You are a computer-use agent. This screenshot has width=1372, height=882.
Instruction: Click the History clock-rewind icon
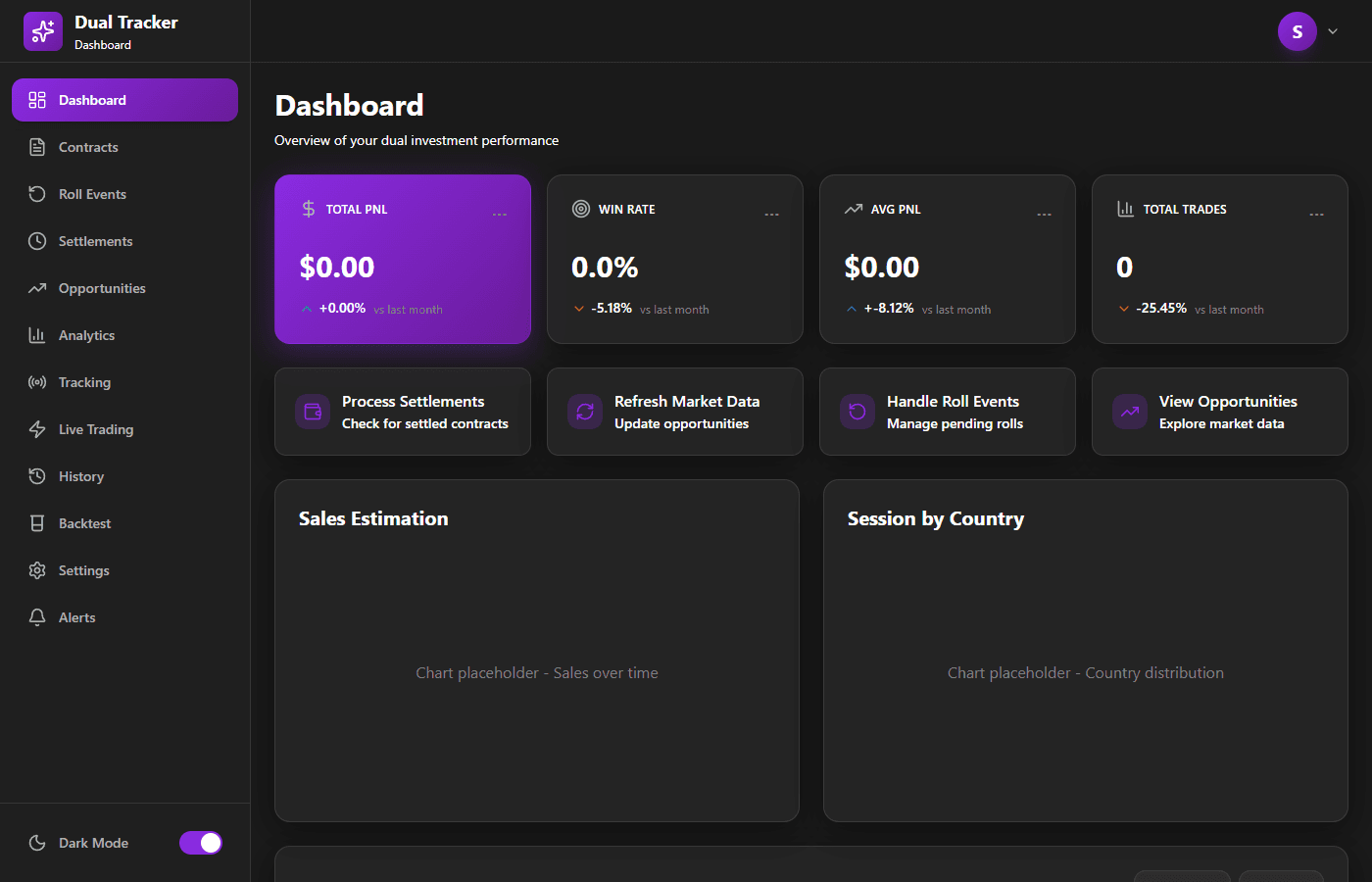pyautogui.click(x=37, y=476)
